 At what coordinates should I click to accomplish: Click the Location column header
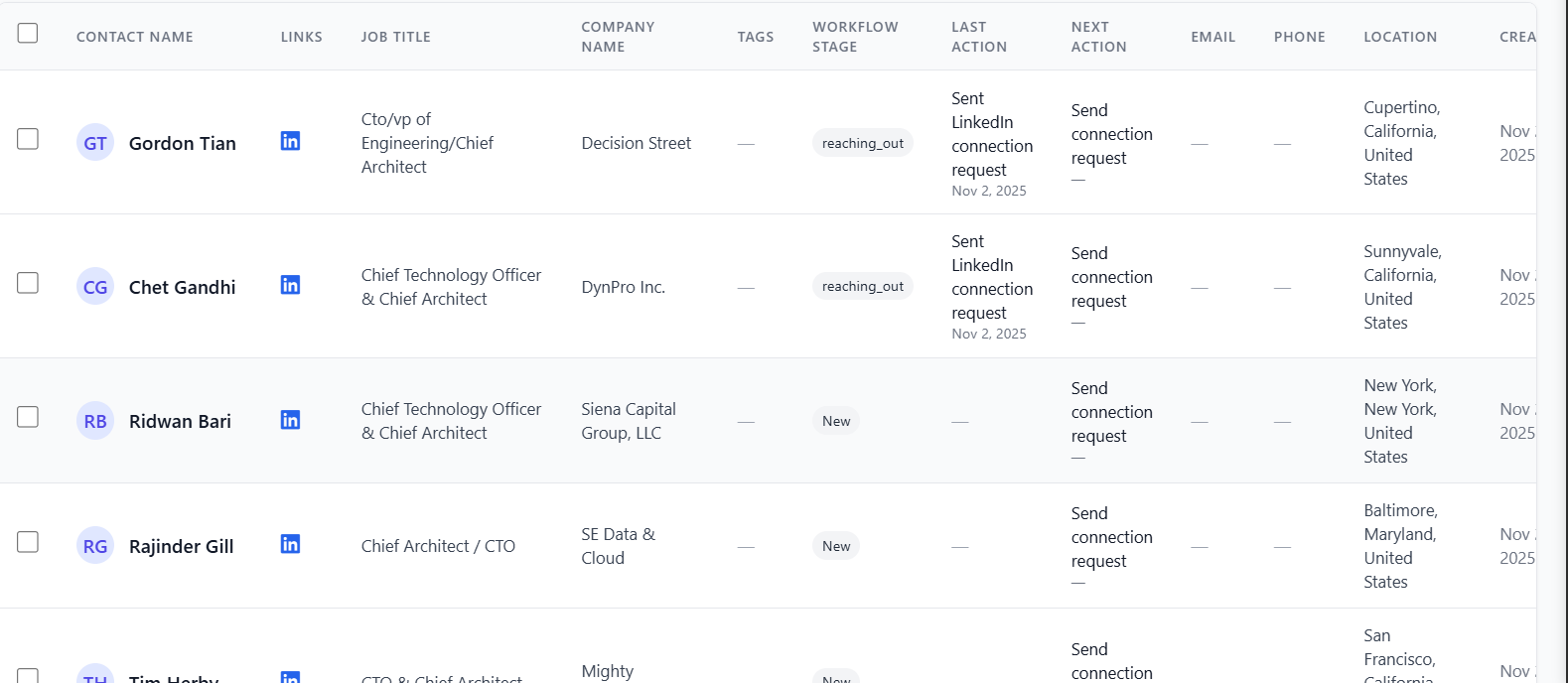[x=1400, y=37]
